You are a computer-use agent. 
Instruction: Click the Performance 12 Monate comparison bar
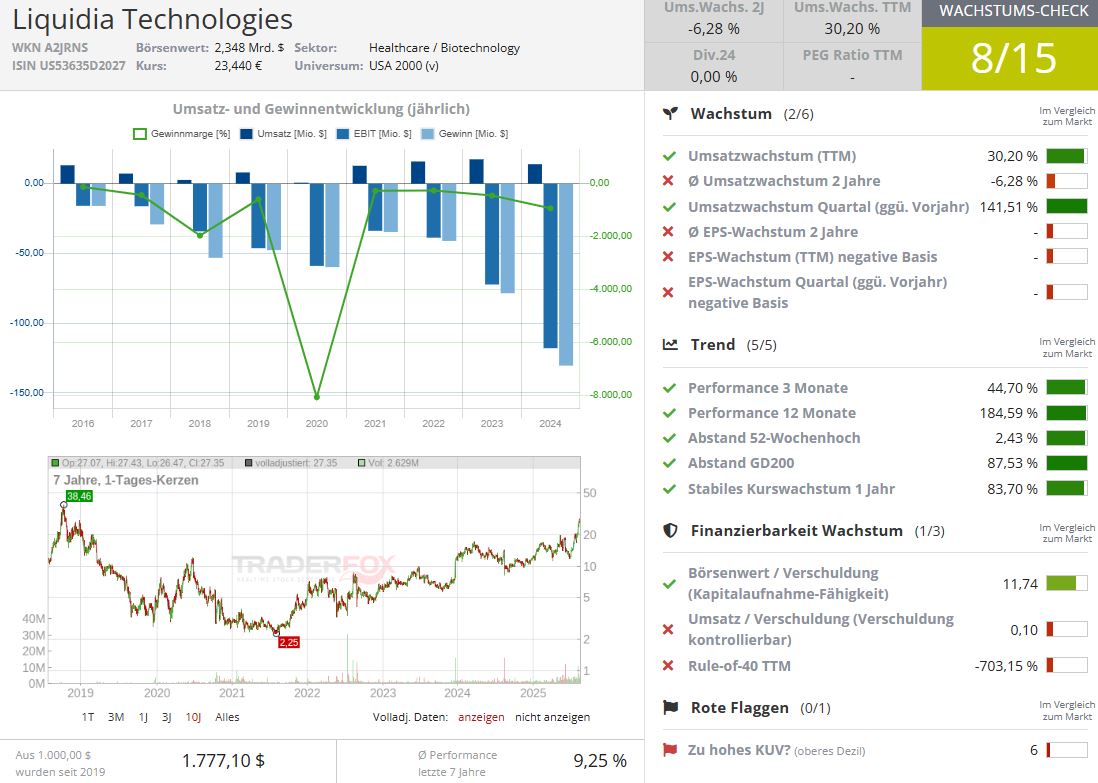[1066, 413]
